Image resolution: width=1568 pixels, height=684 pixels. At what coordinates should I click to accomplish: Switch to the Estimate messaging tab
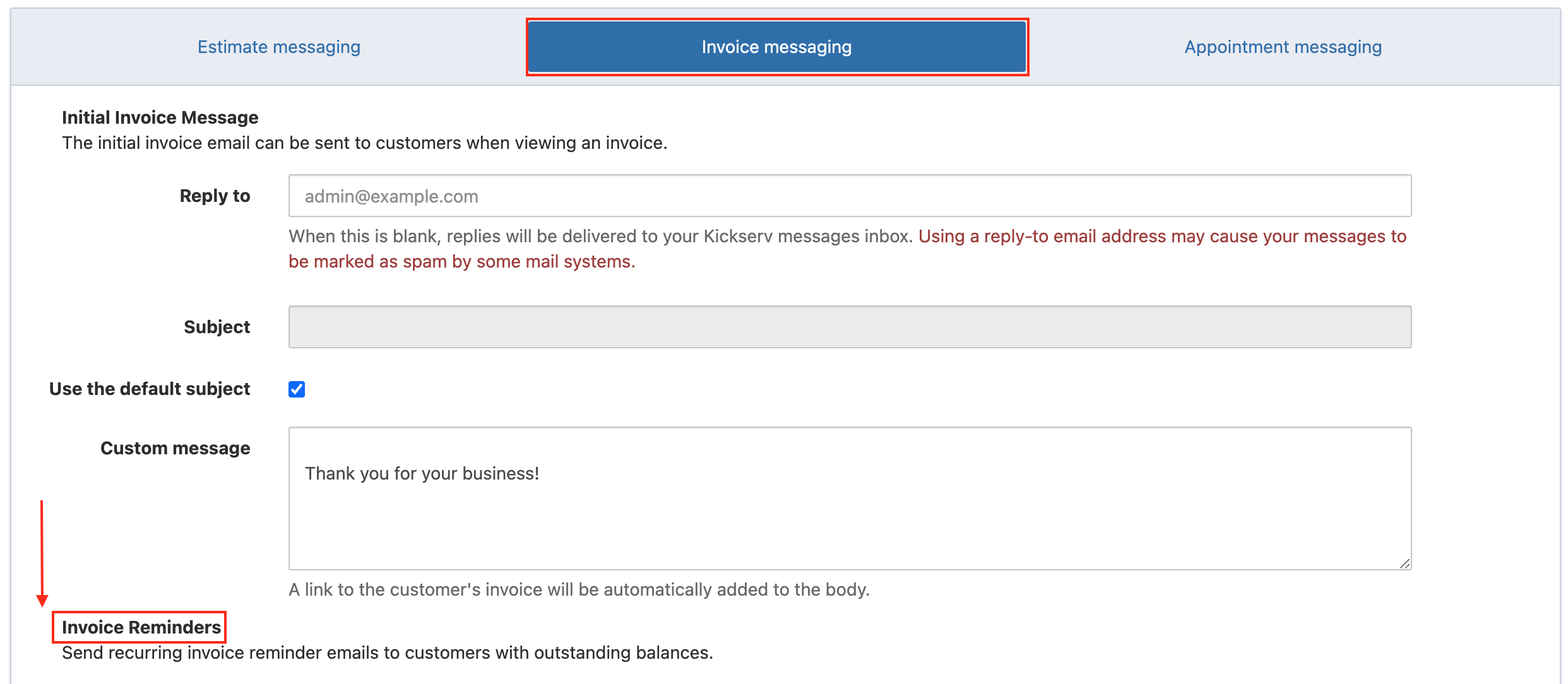pyautogui.click(x=278, y=47)
